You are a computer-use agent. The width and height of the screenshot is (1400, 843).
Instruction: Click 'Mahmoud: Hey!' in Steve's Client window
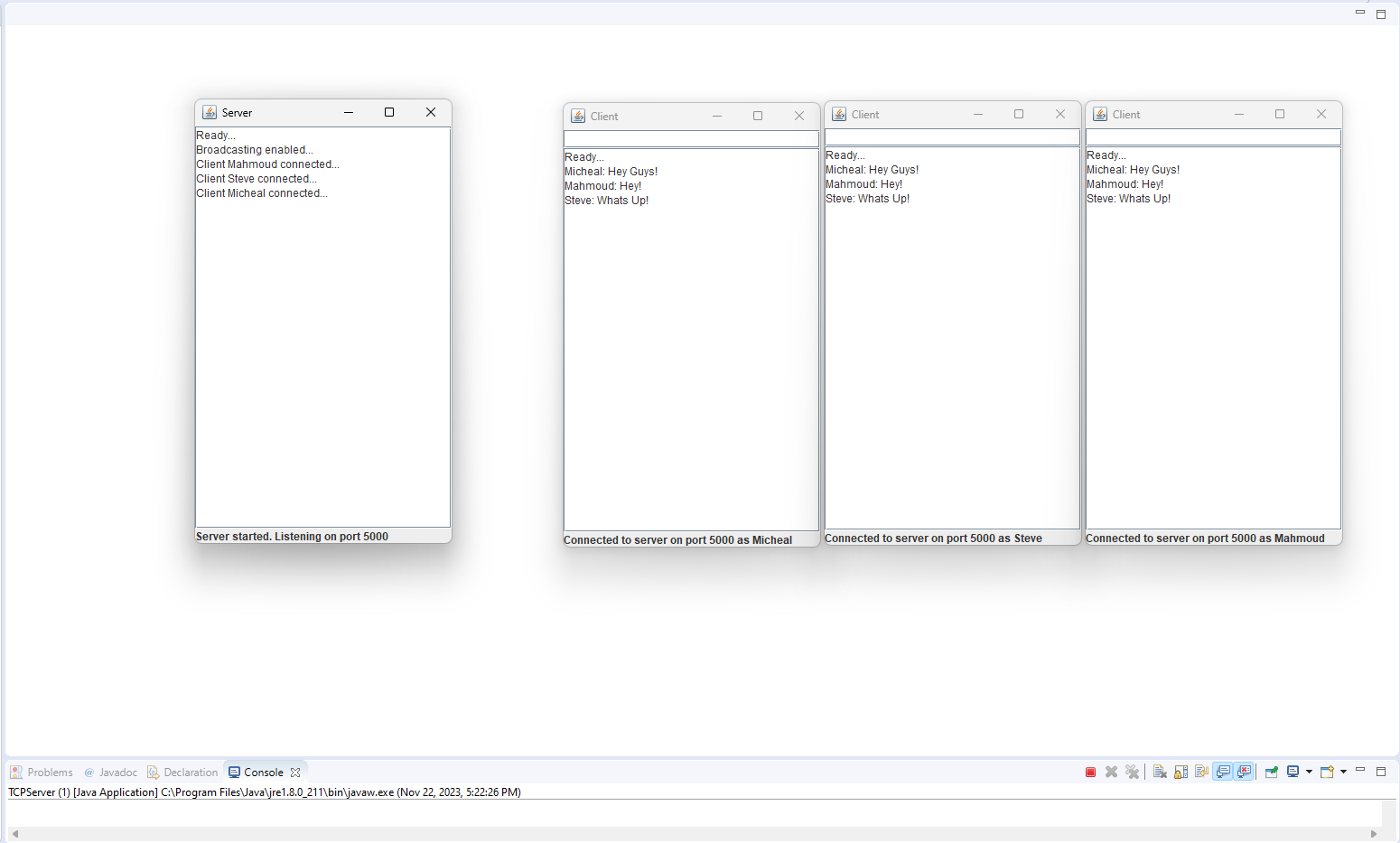(864, 184)
